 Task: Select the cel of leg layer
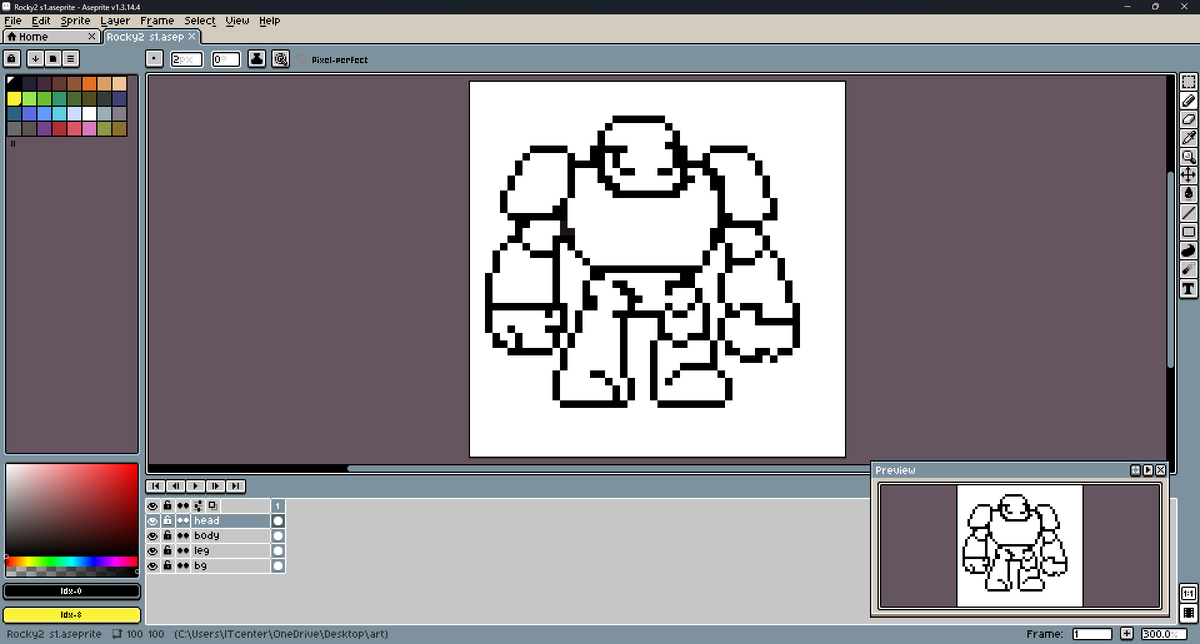click(x=278, y=551)
